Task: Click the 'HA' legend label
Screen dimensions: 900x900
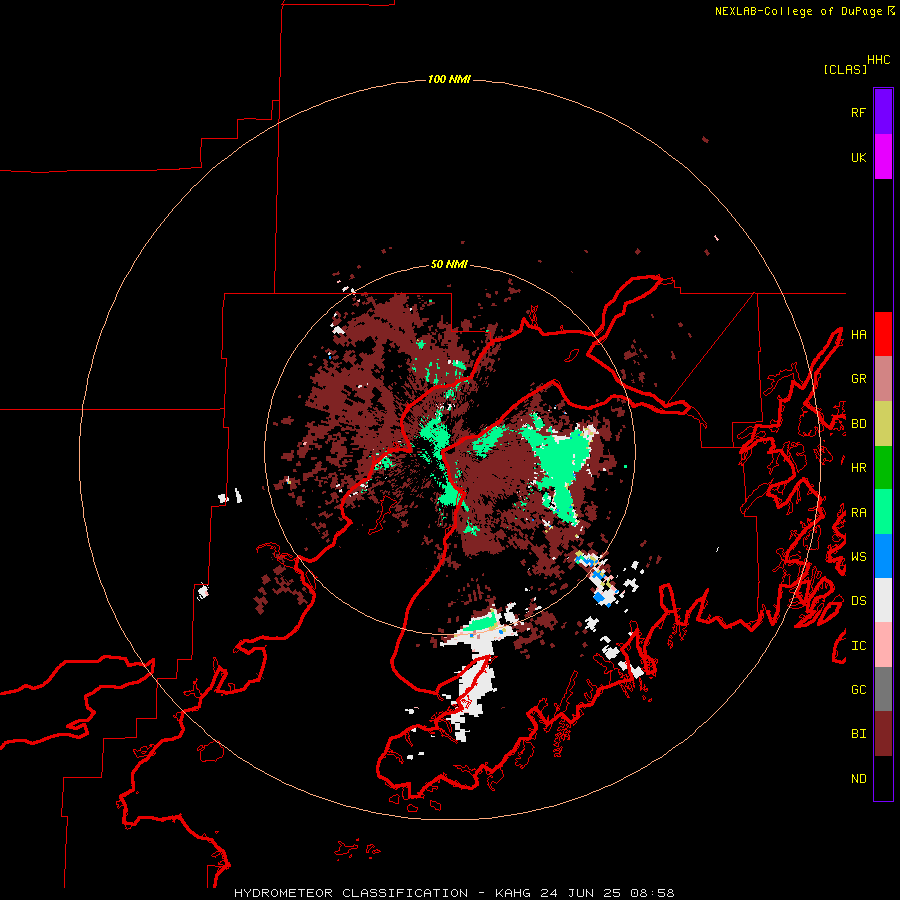Action: [x=858, y=335]
